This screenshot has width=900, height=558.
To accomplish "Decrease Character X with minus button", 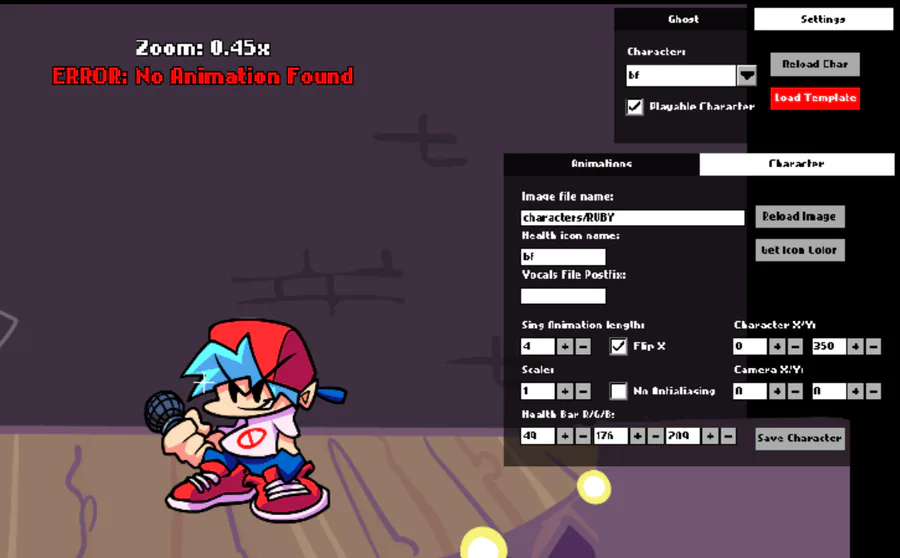I will (x=795, y=346).
